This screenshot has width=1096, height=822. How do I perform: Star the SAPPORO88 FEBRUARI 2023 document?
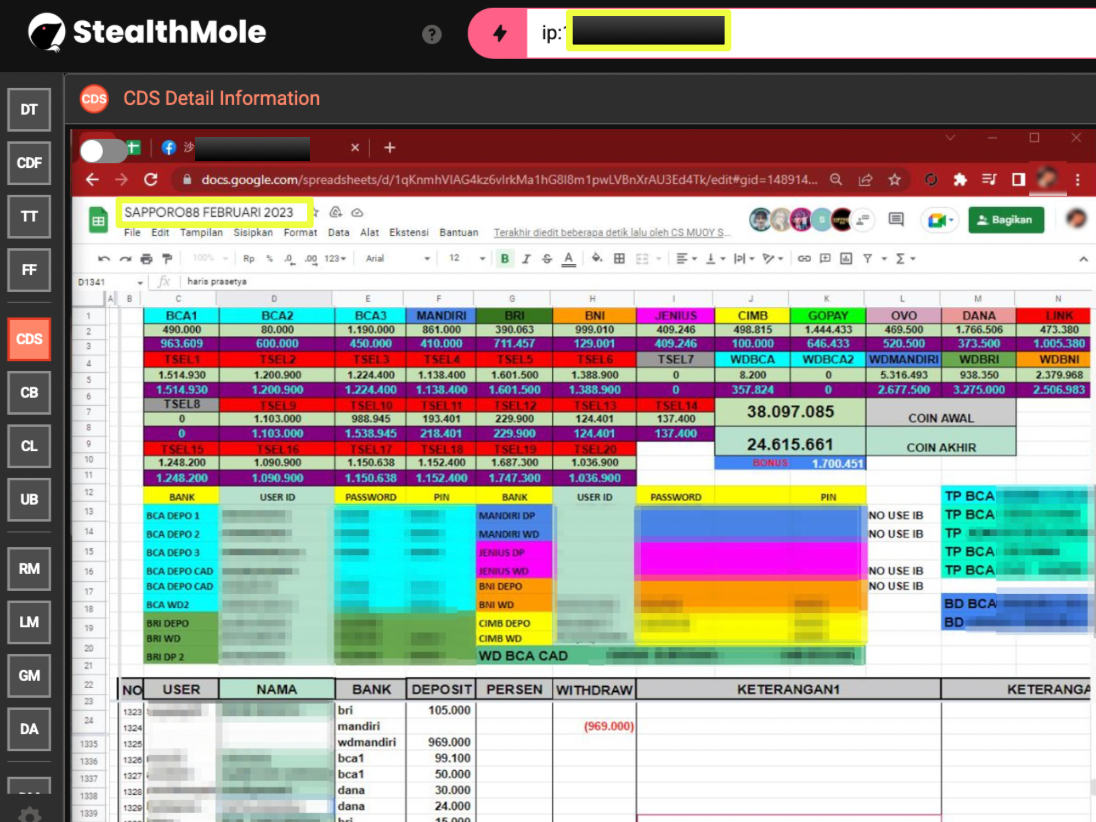click(x=316, y=212)
